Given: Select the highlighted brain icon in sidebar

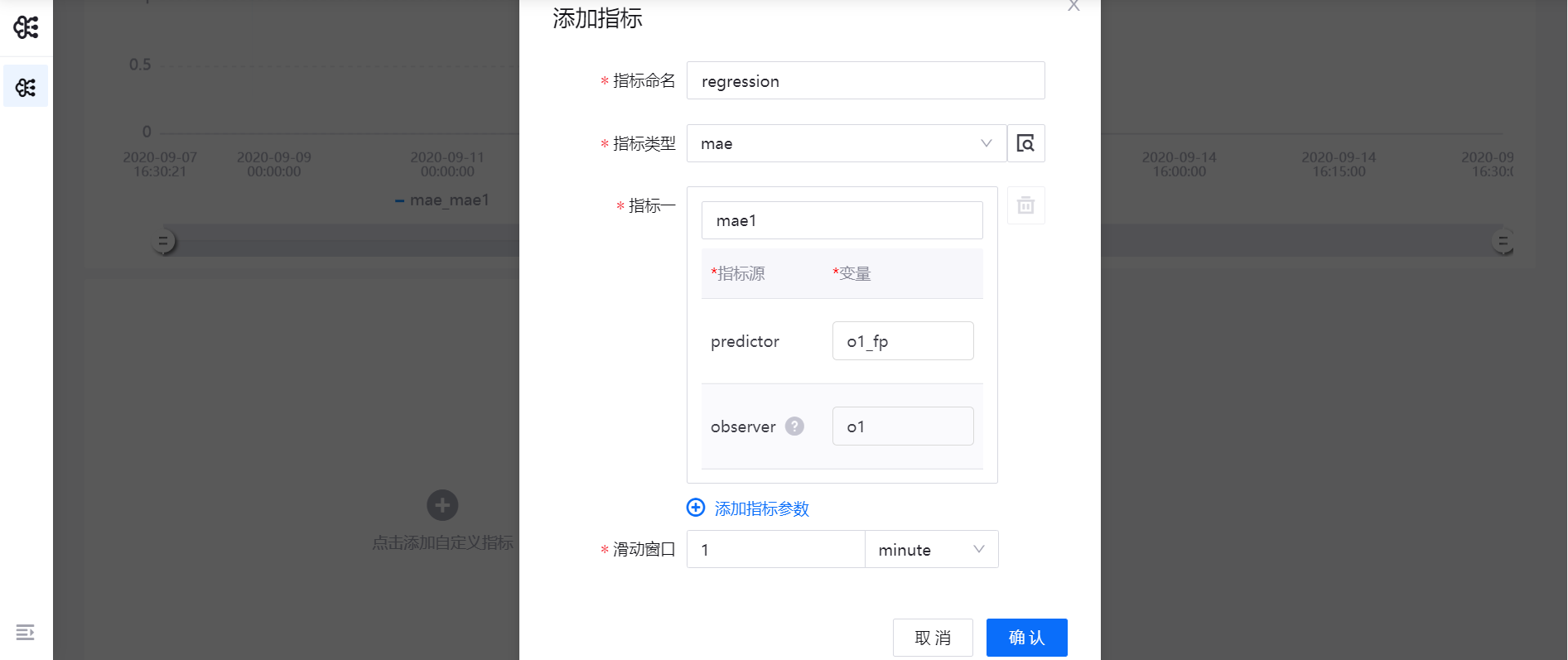Looking at the screenshot, I should (26, 87).
